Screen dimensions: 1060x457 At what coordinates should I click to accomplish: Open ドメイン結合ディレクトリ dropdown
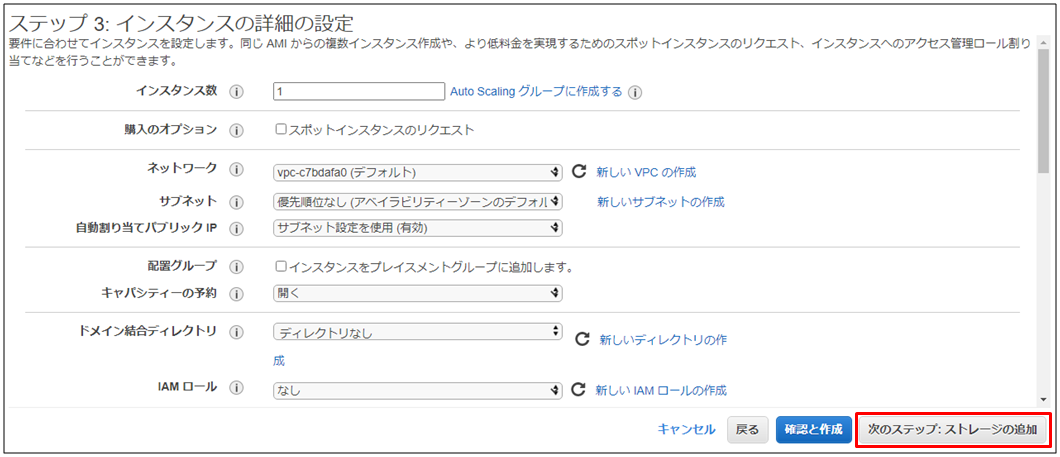(417, 332)
